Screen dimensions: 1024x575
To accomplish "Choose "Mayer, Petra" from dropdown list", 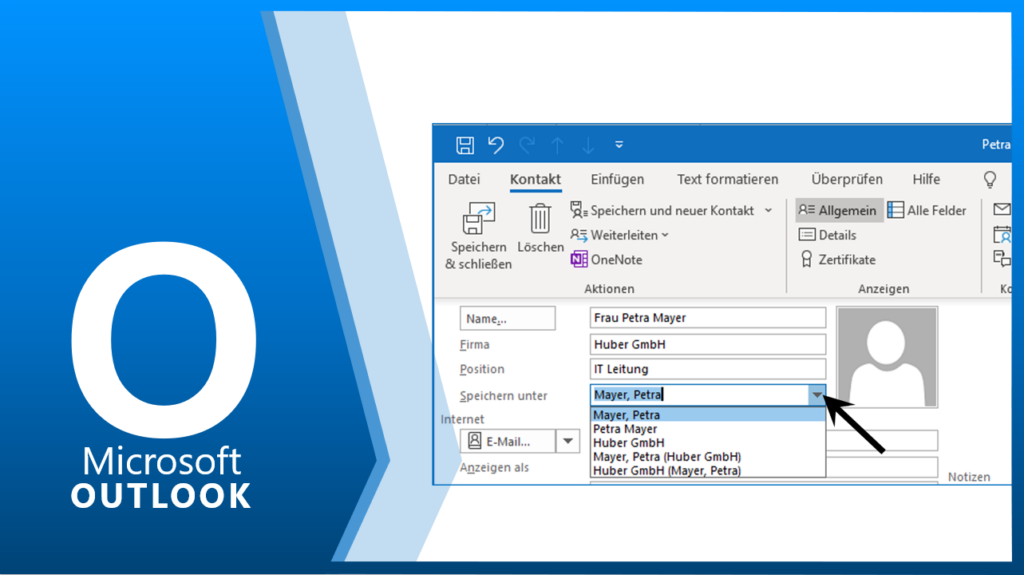I will (x=708, y=415).
